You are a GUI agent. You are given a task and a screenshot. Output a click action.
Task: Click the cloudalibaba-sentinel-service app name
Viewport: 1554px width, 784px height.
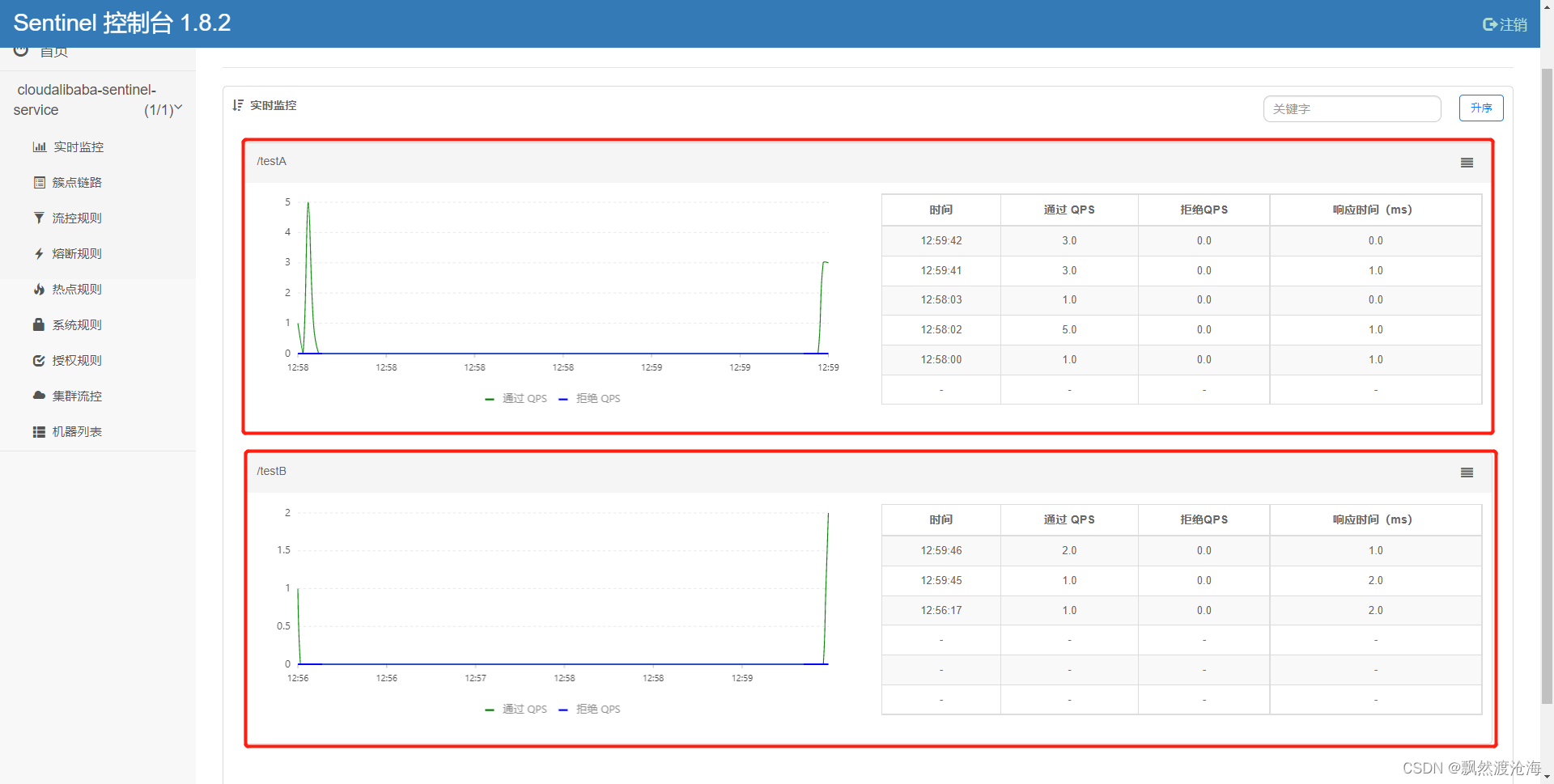click(x=86, y=100)
